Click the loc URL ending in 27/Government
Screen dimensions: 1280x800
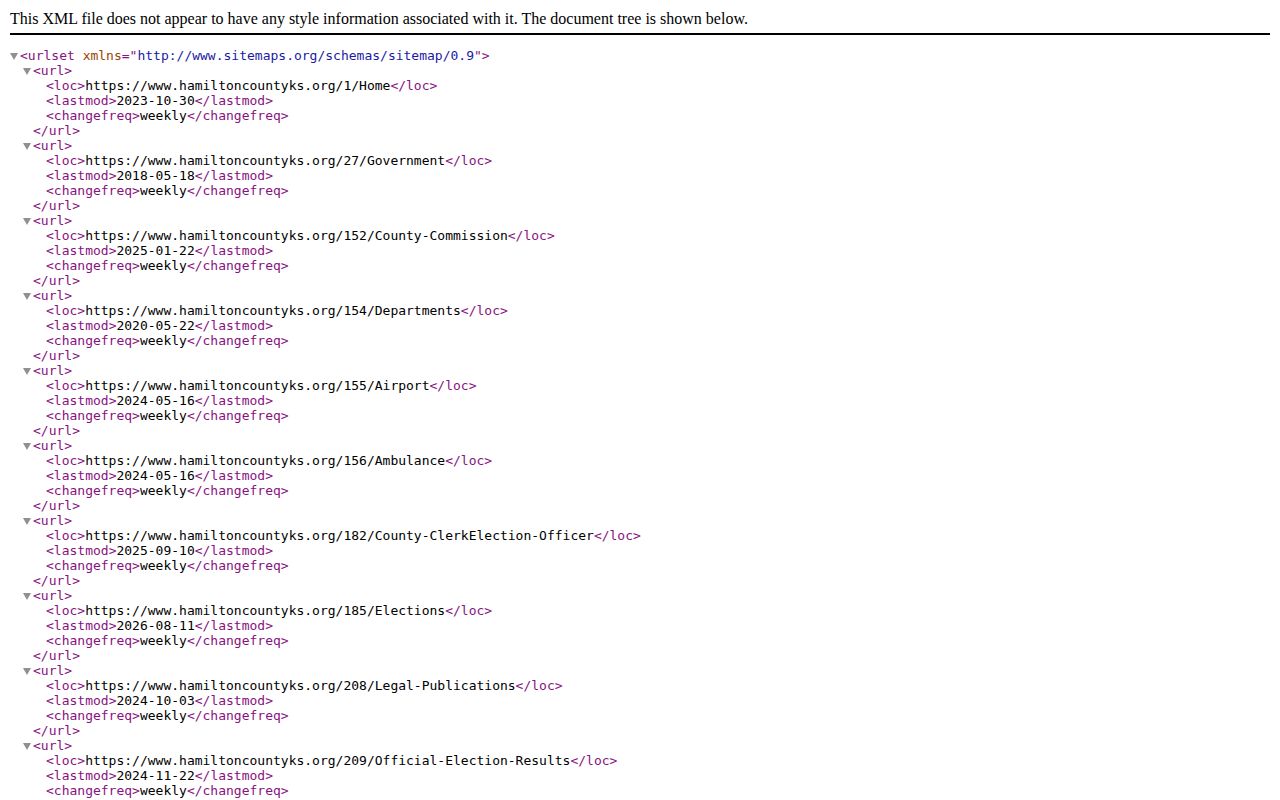[x=265, y=161]
